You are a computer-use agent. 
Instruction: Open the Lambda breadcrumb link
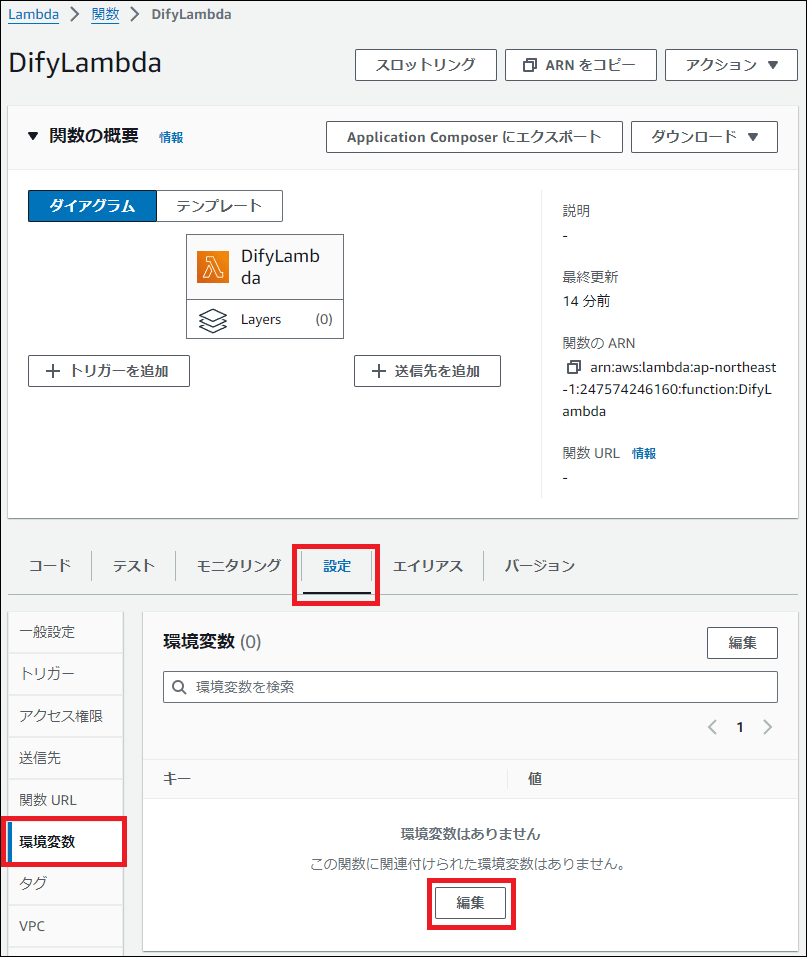[33, 15]
